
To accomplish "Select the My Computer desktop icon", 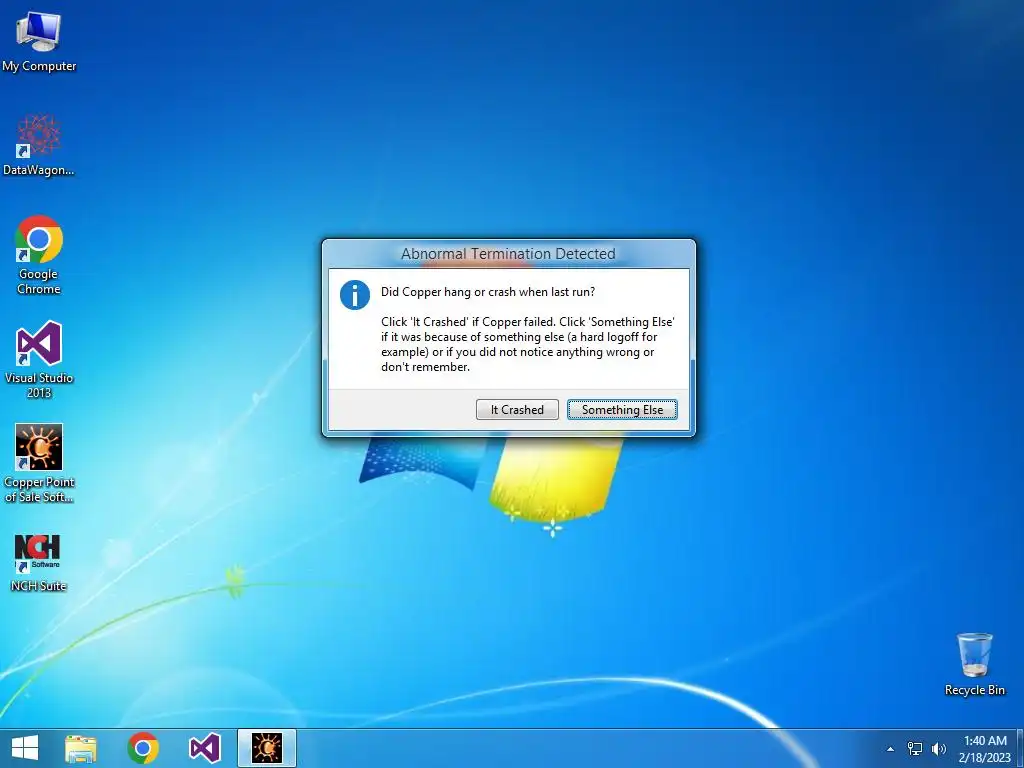I will (39, 42).
